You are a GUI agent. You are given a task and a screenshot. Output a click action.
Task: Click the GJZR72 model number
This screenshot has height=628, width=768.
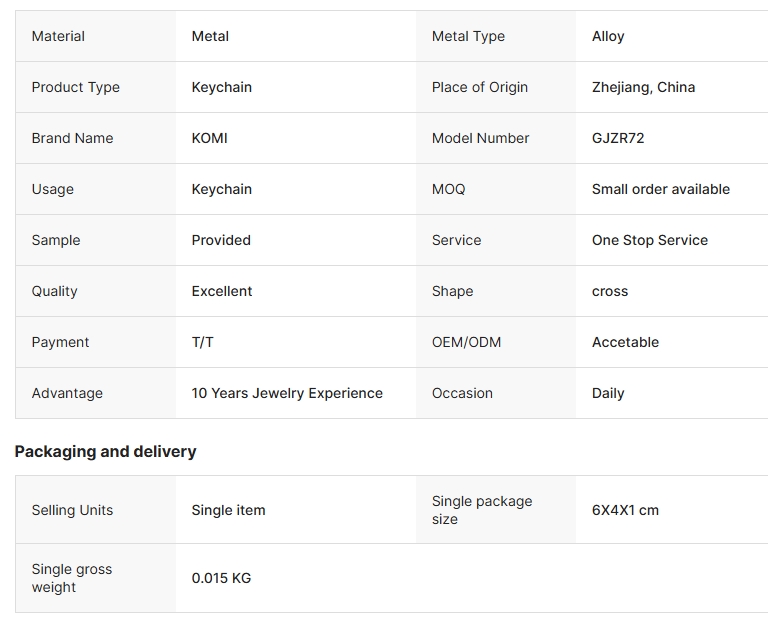click(x=618, y=138)
